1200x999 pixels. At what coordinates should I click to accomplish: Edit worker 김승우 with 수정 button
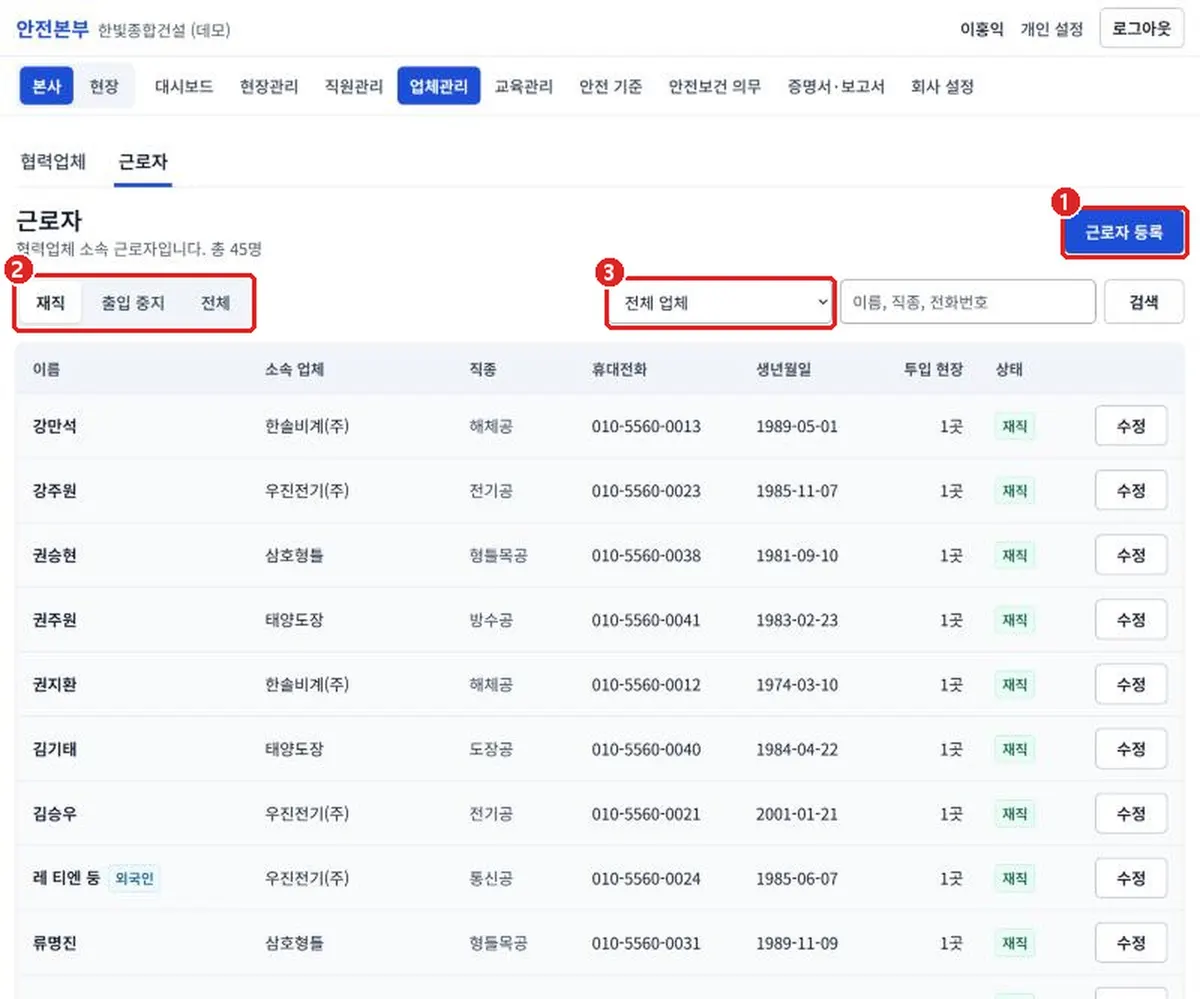[1131, 814]
